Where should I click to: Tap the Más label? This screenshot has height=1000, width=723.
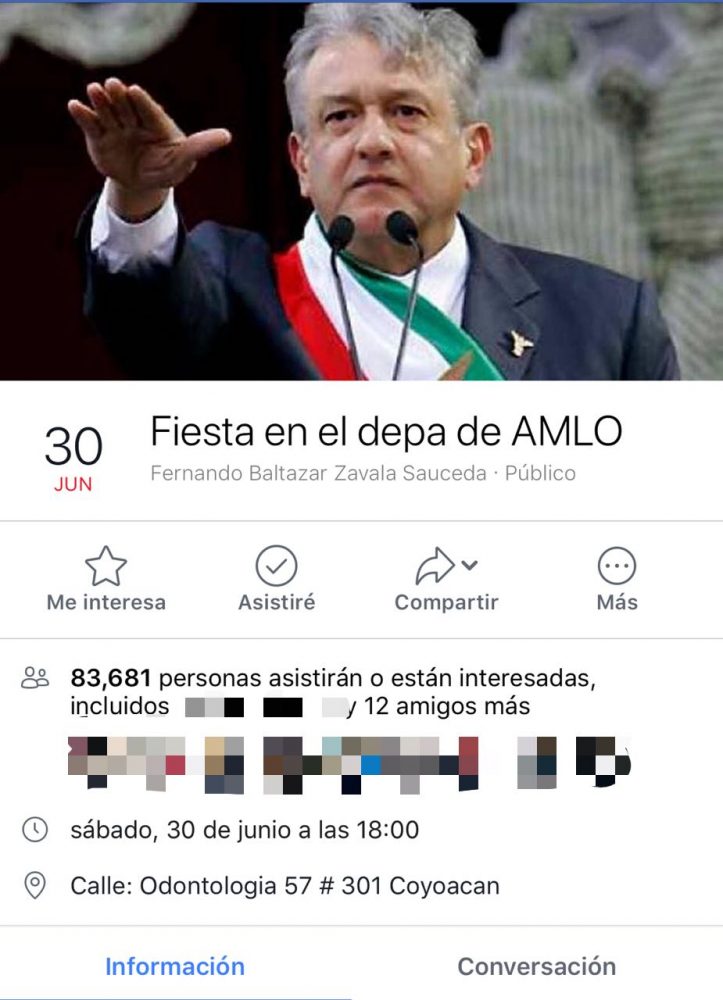pos(617,602)
